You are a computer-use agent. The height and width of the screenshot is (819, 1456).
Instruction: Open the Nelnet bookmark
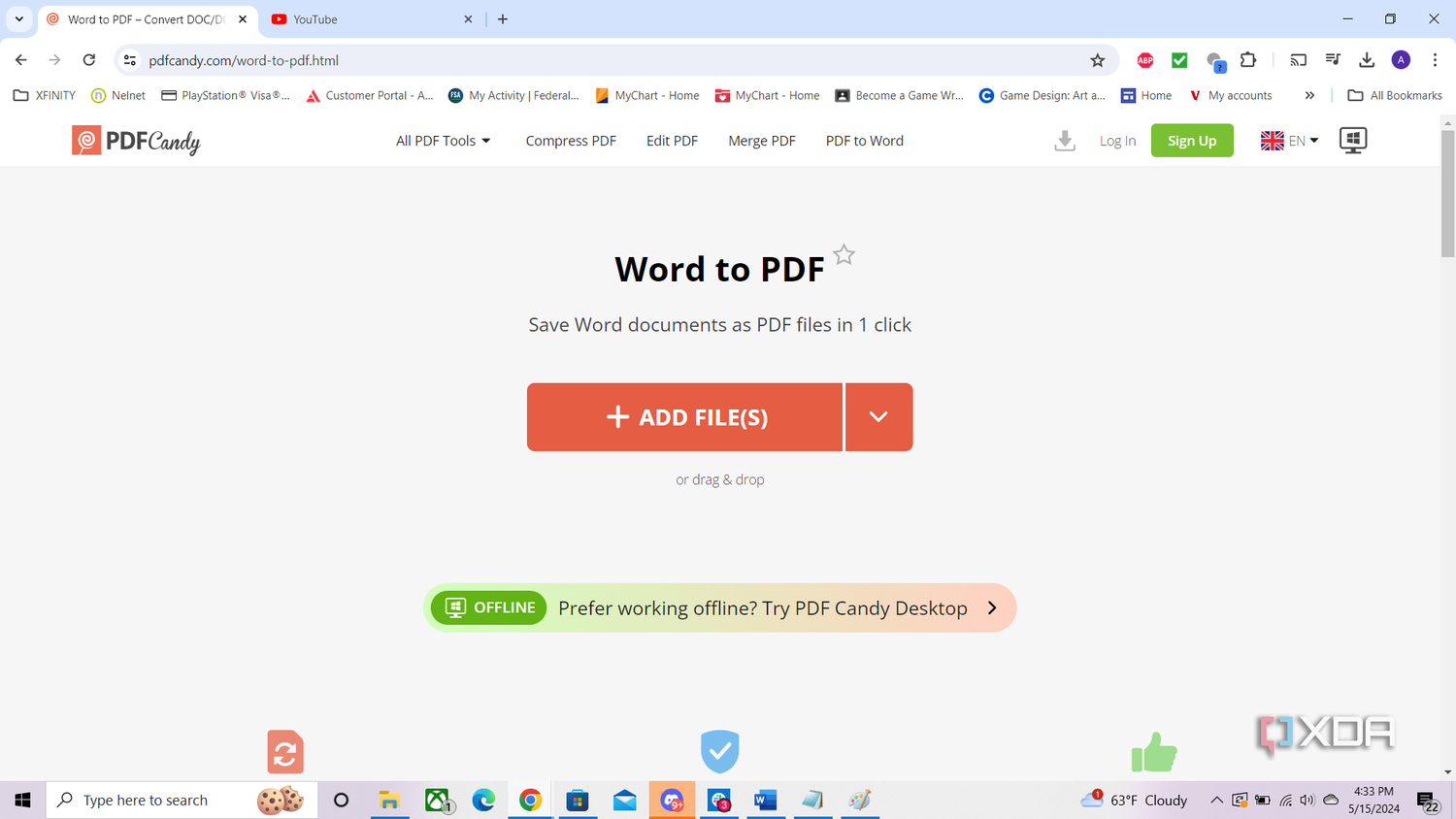point(118,95)
